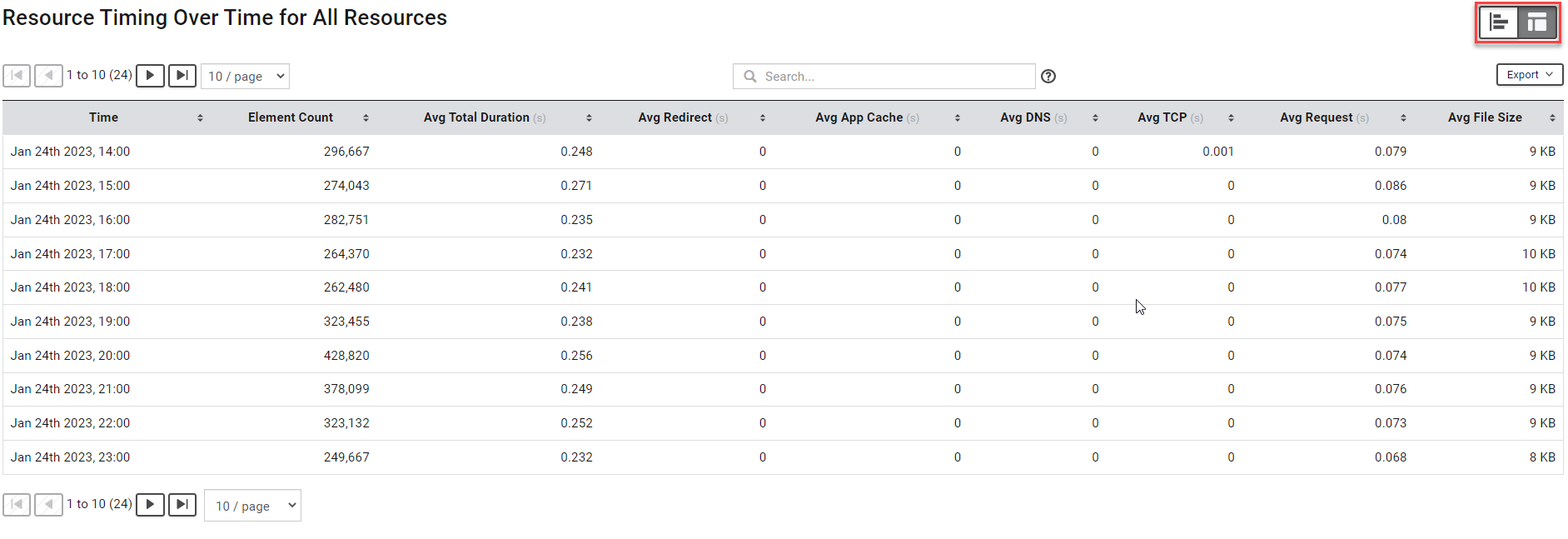
Task: Click avg TCP value 0.001
Action: [x=1218, y=152]
